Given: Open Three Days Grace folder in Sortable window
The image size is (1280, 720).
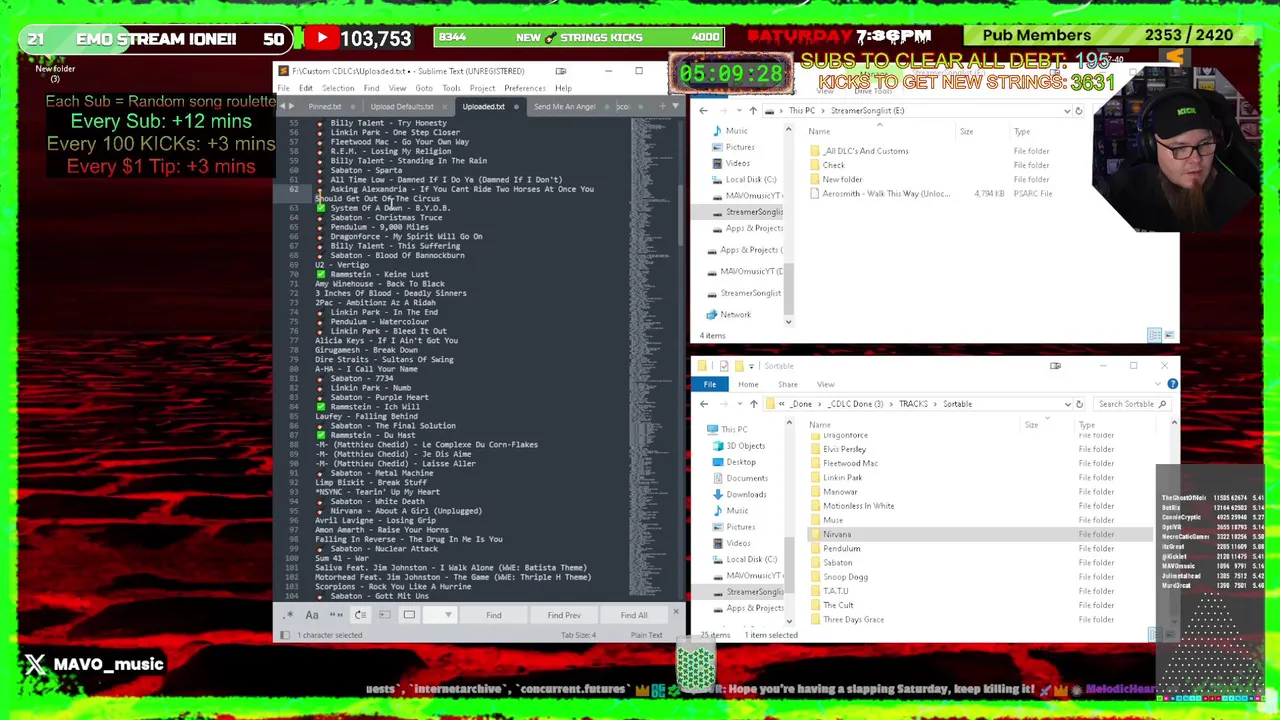Looking at the screenshot, I should [x=853, y=619].
